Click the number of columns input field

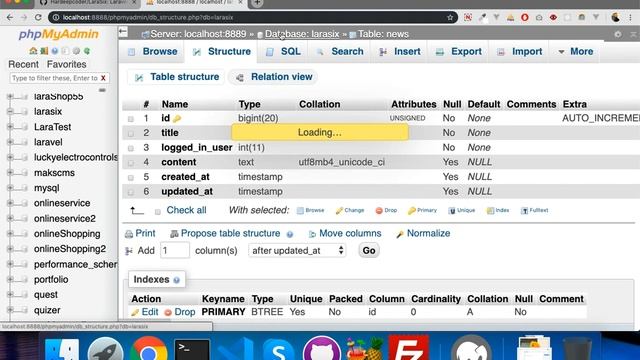coord(175,250)
